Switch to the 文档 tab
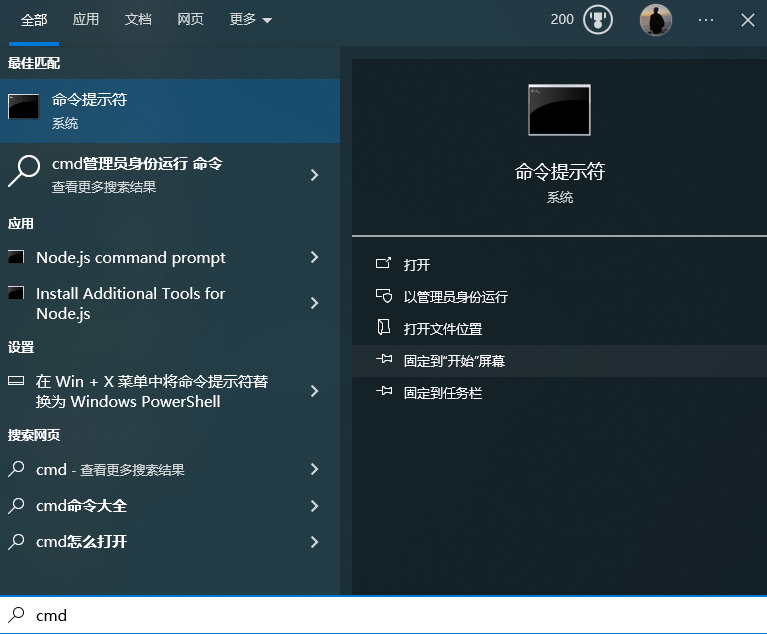 (x=138, y=20)
